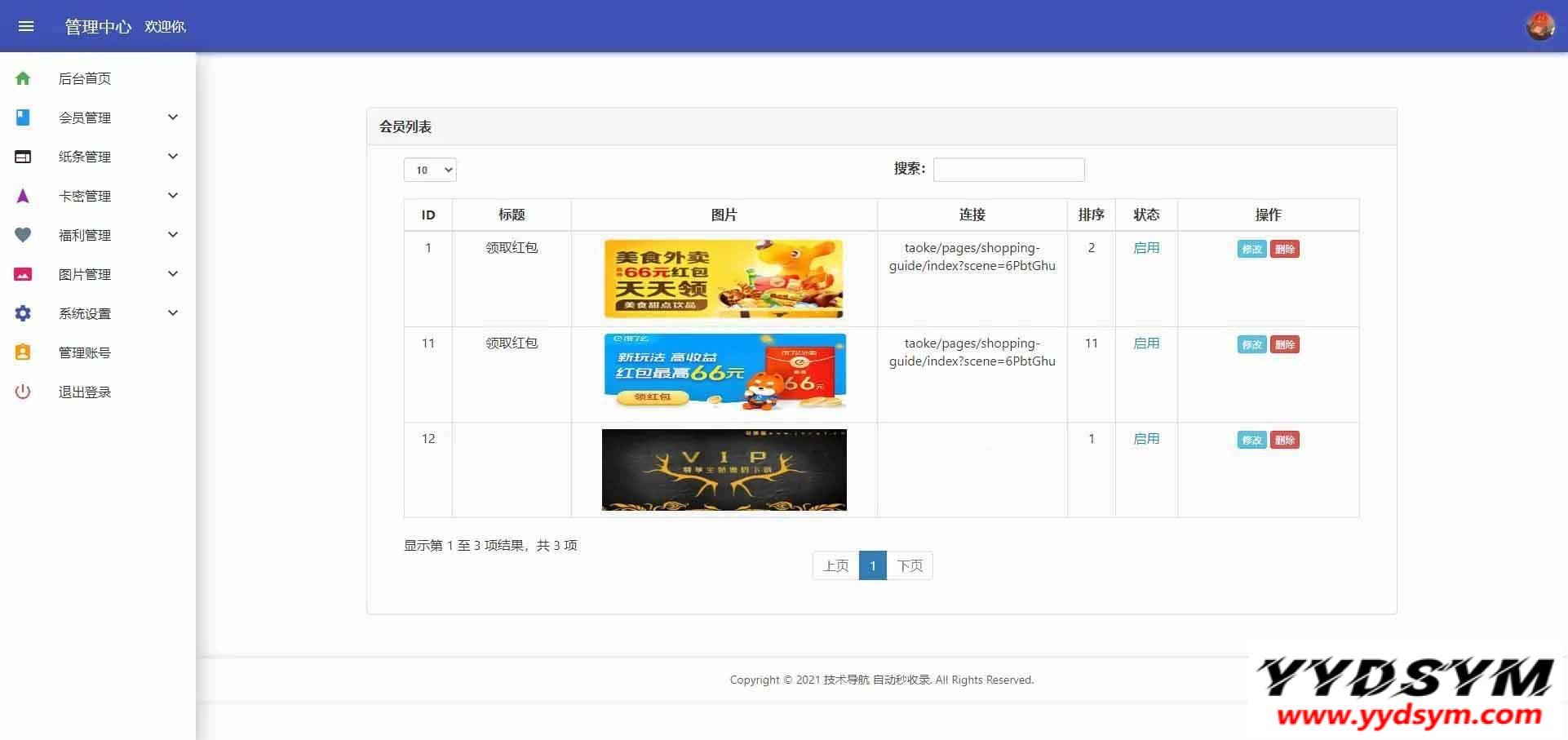
Task: Focus the 搜索 search input field
Action: (1009, 170)
